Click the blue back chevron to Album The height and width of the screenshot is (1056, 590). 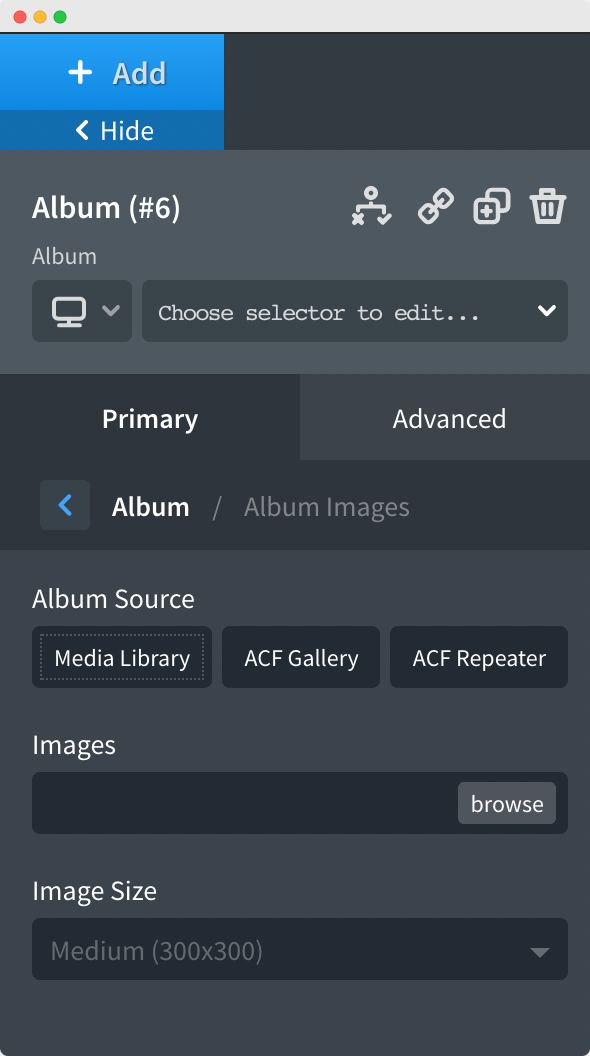coord(64,506)
